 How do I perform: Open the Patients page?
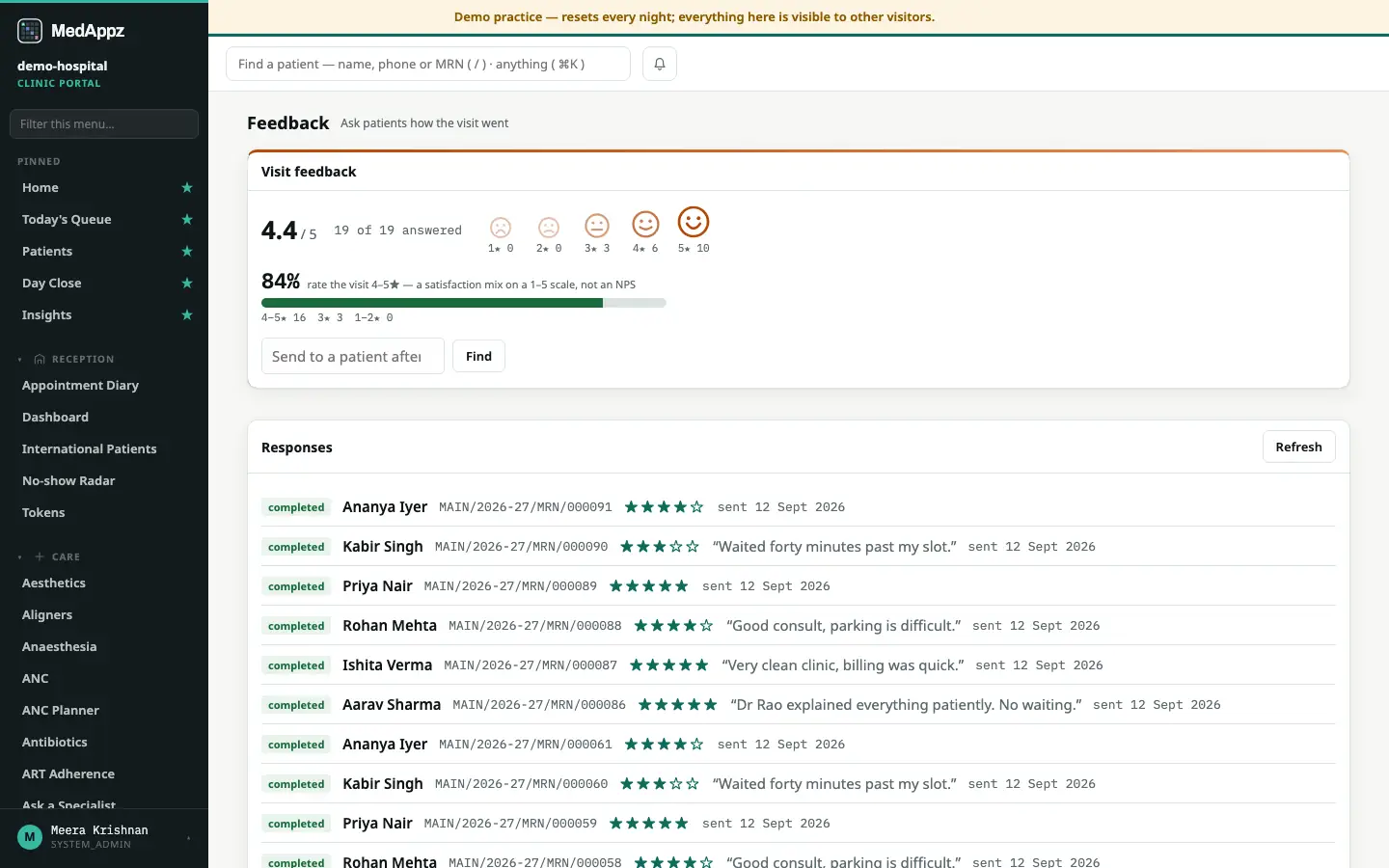(47, 252)
